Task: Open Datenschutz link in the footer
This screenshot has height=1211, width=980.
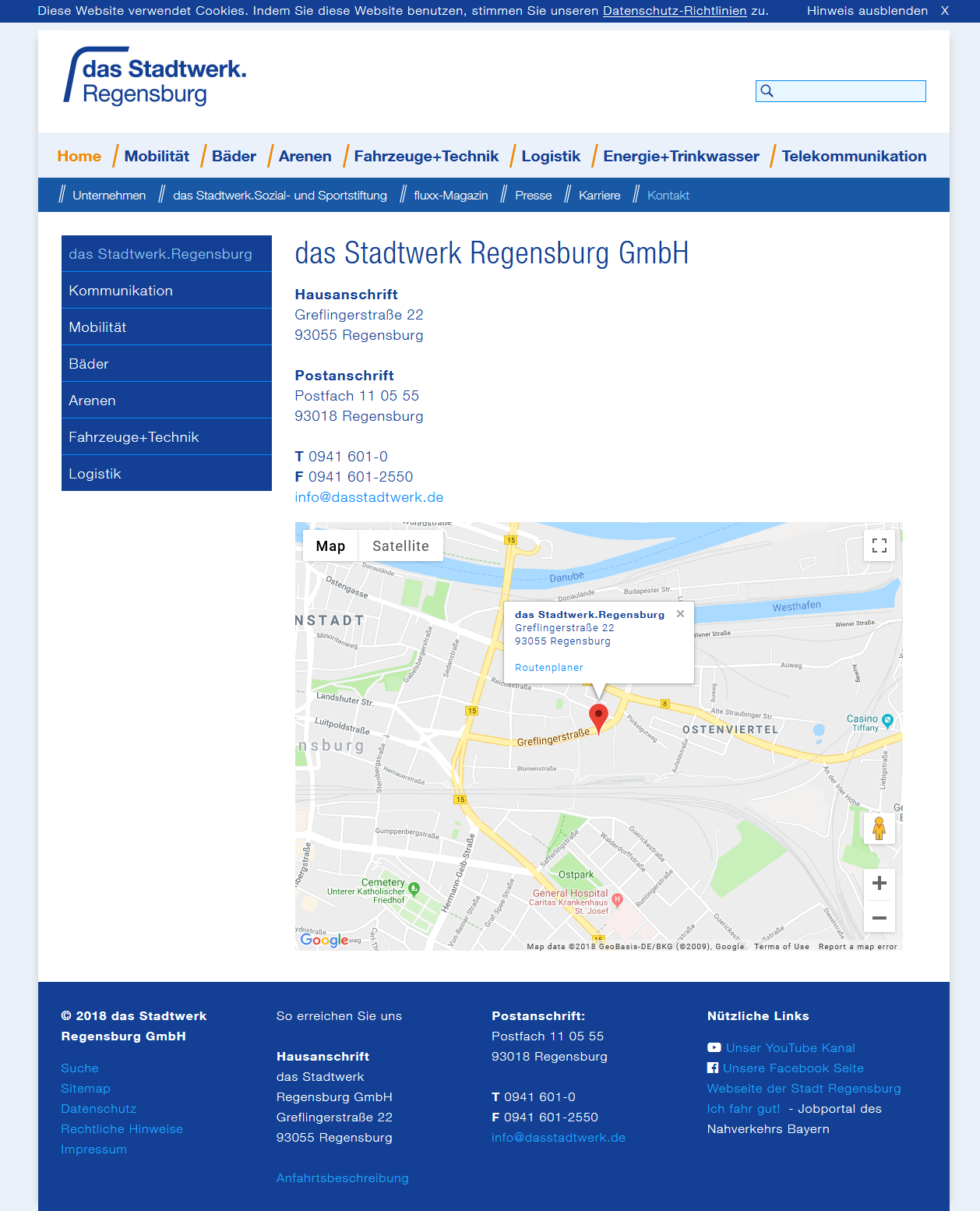Action: [98, 1108]
